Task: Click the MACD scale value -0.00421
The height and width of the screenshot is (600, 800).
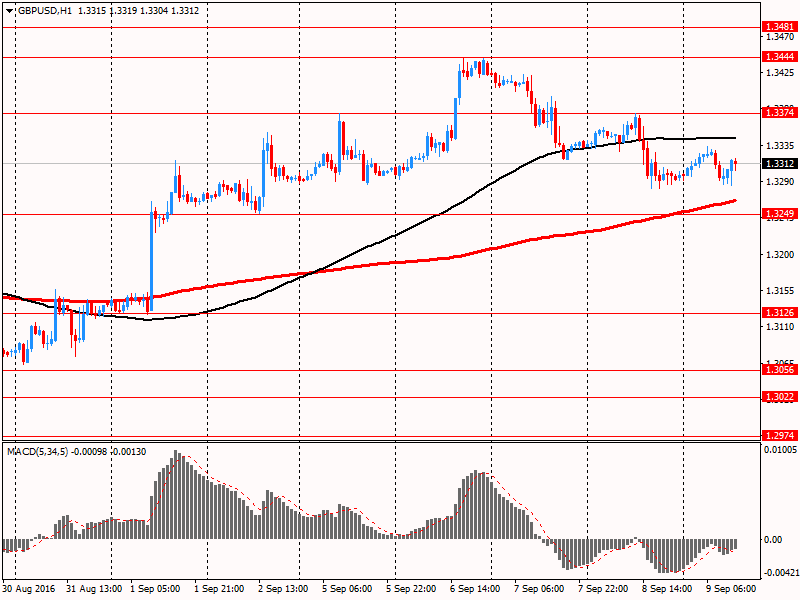Action: coord(781,572)
